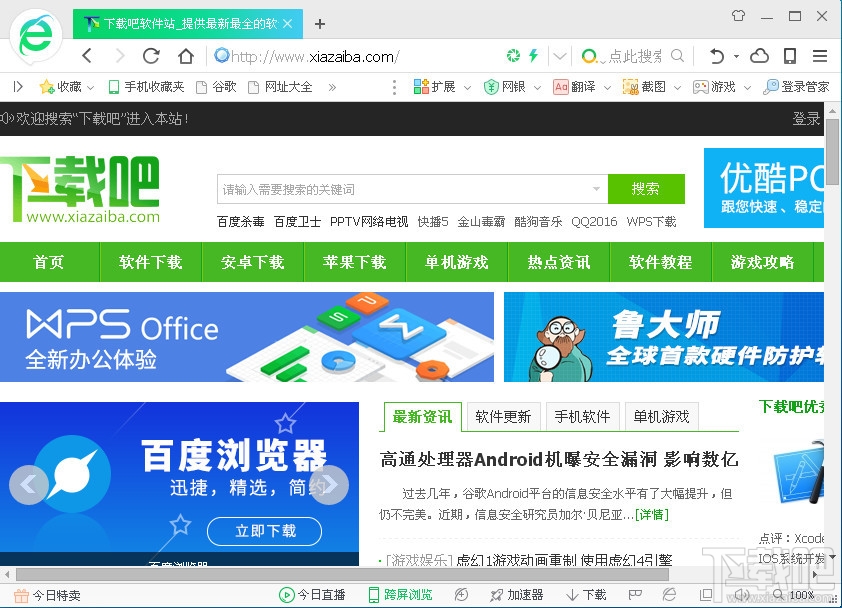Image resolution: width=842 pixels, height=608 pixels.
Task: Go to 首页 in site navigation
Action: pyautogui.click(x=49, y=262)
